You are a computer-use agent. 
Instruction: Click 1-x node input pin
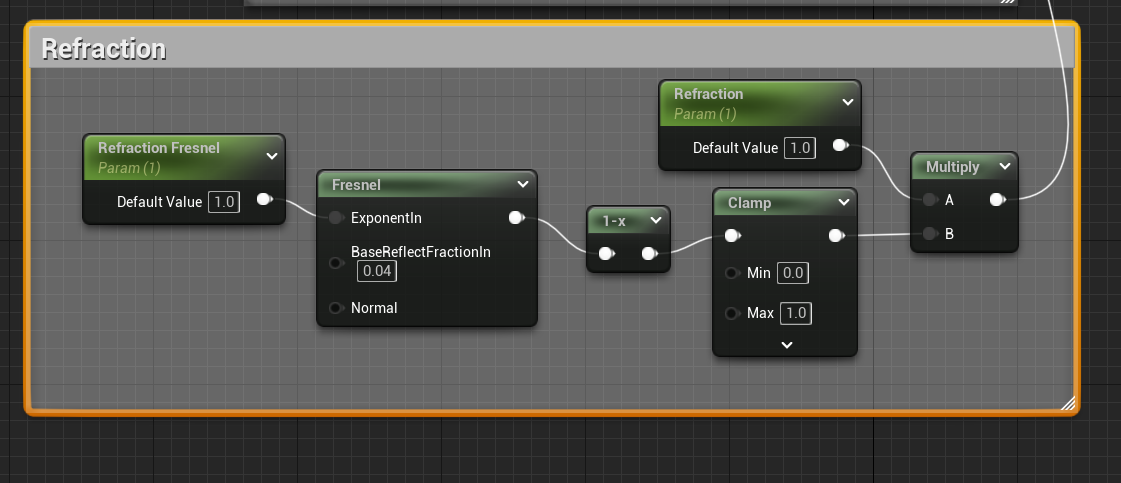(x=606, y=254)
